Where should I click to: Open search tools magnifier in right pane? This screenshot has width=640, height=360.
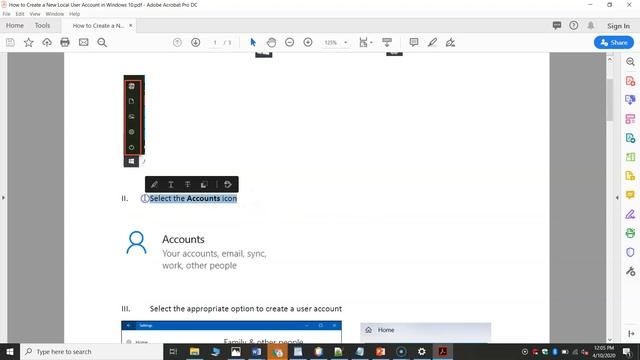tap(630, 62)
